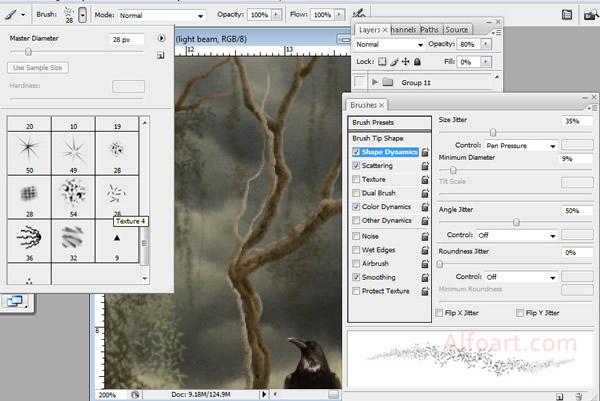The height and width of the screenshot is (401, 600).
Task: Enable the Texture checkbox
Action: [356, 179]
